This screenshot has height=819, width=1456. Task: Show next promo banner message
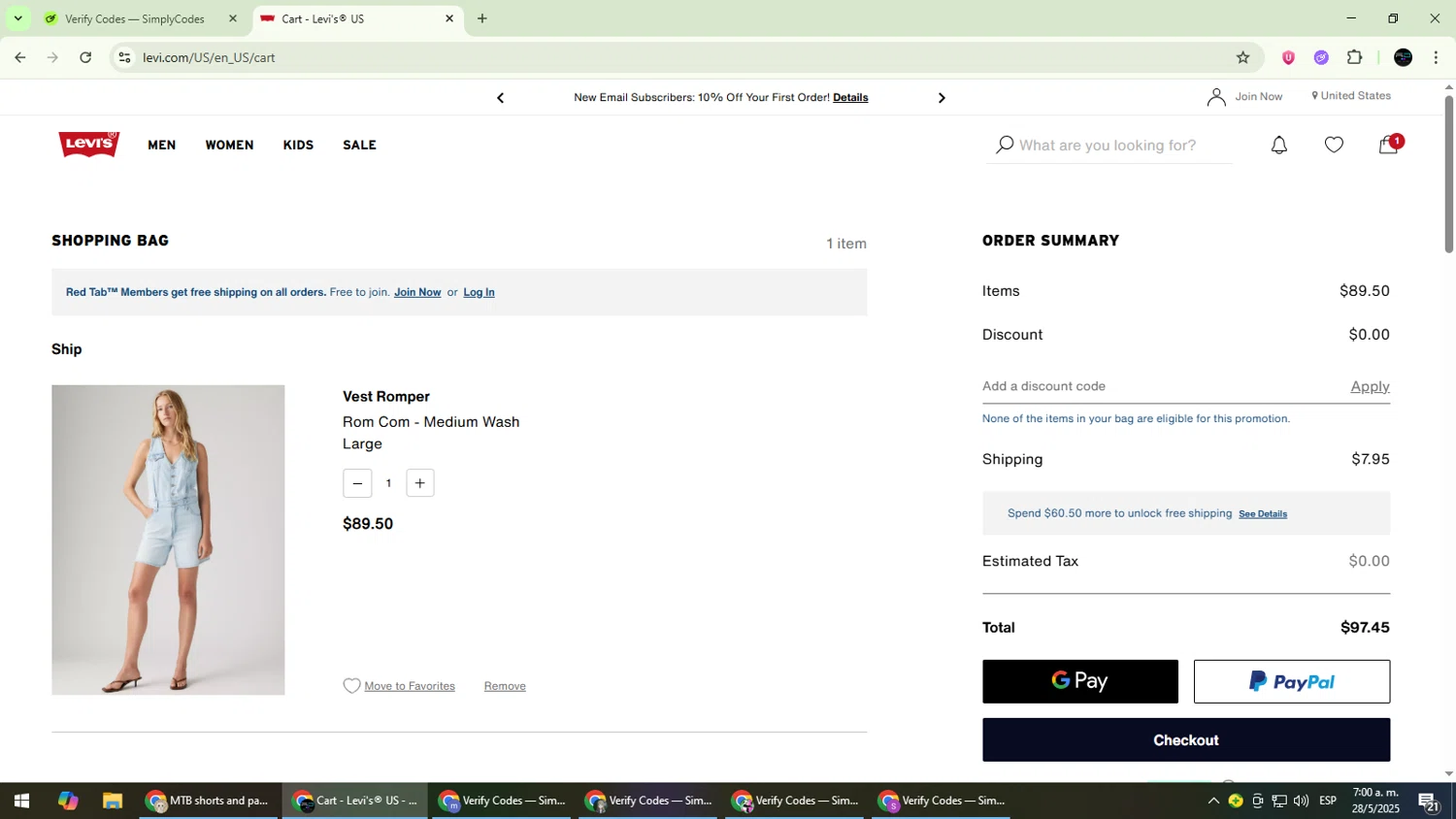[941, 97]
